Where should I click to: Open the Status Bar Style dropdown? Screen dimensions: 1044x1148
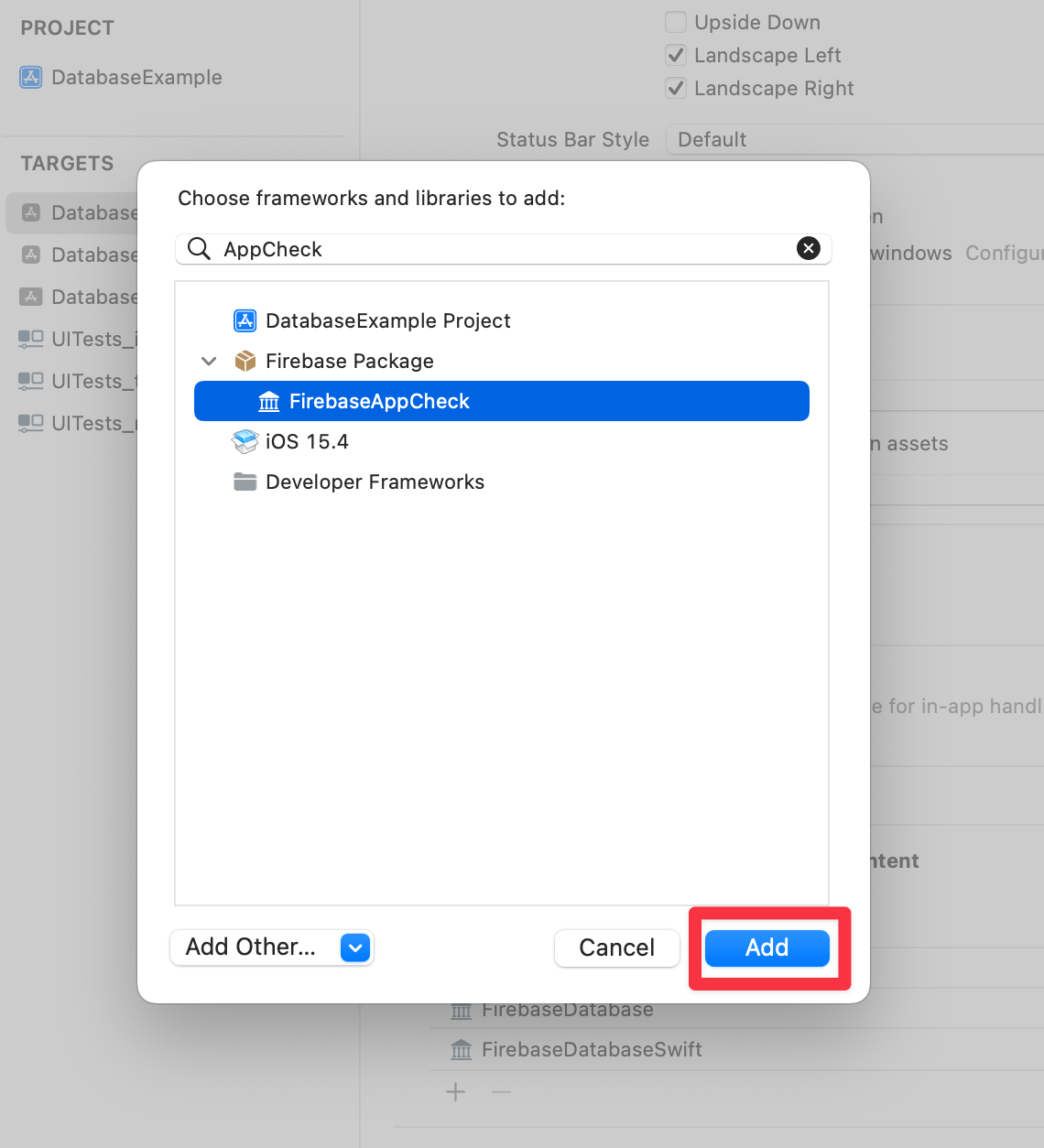pos(852,139)
